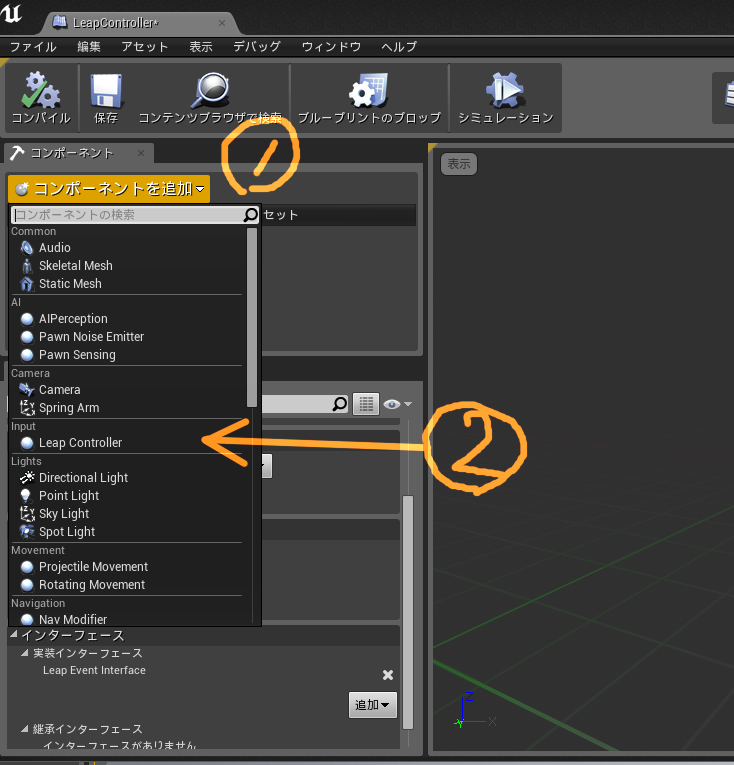Collapse the インターフェース section
The height and width of the screenshot is (765, 734).
click(14, 635)
